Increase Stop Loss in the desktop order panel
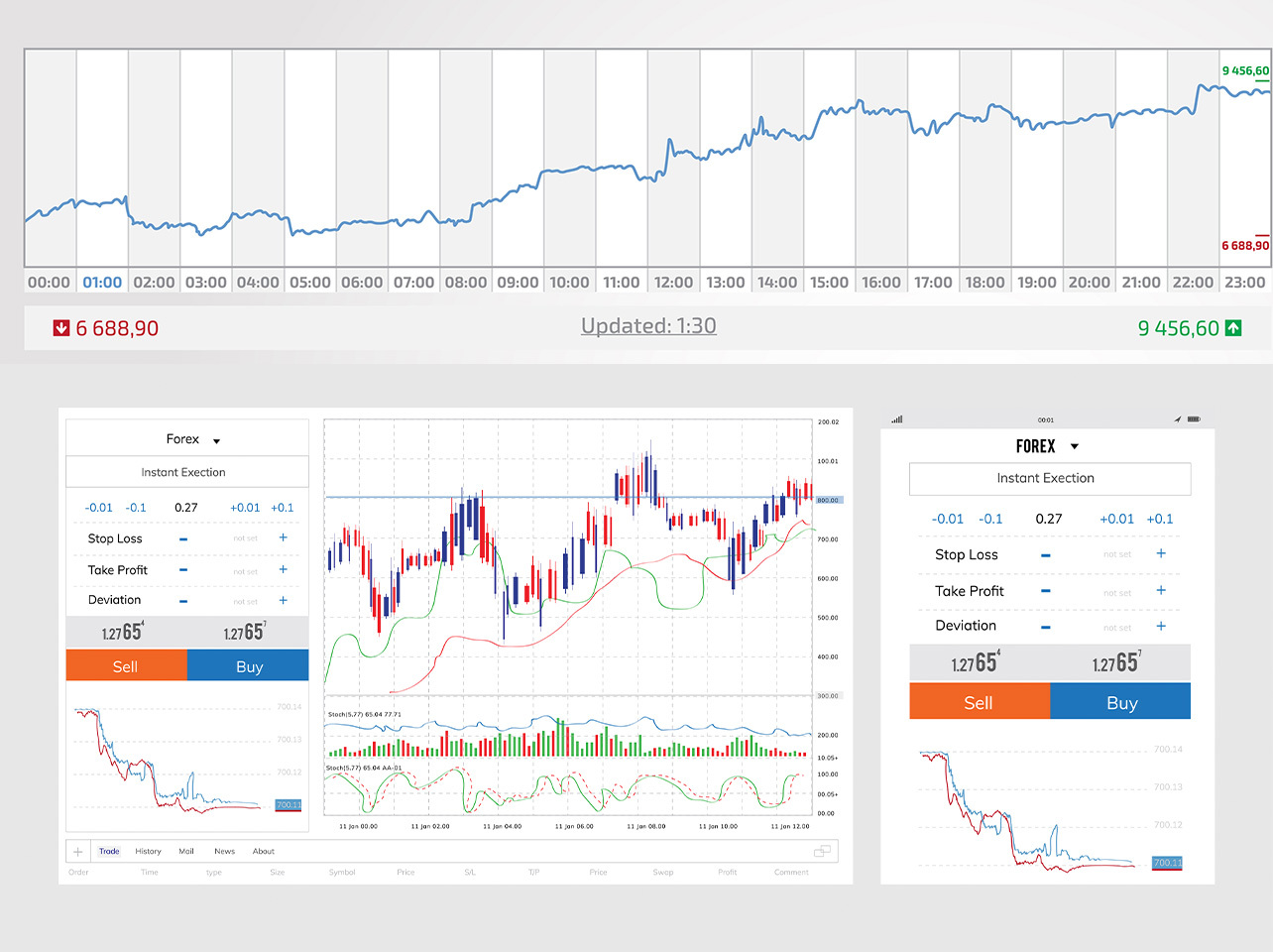This screenshot has height=952, width=1273. [x=283, y=537]
